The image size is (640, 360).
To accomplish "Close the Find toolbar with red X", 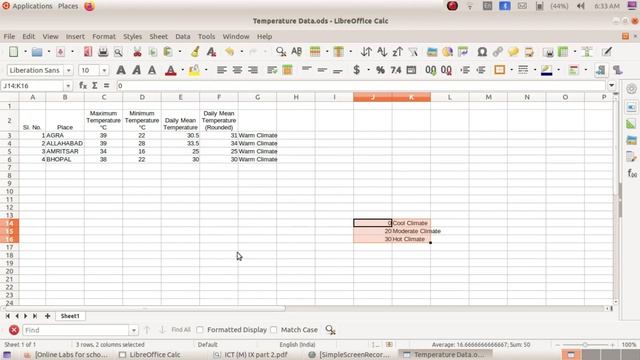I will [13, 330].
